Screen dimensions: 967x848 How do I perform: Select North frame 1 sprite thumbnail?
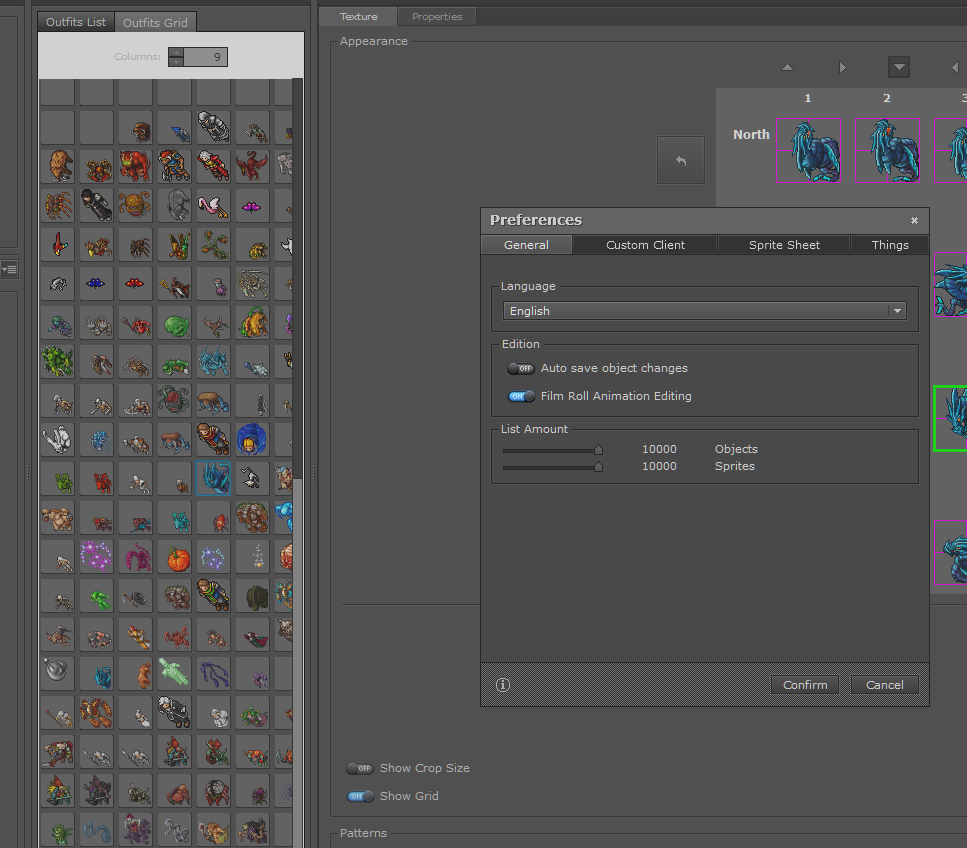click(808, 151)
